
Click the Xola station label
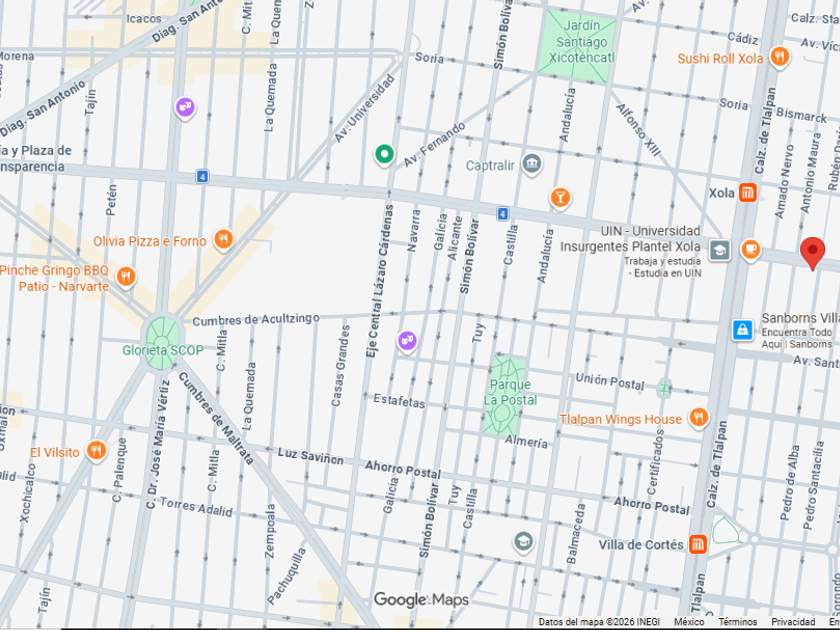coord(721,193)
